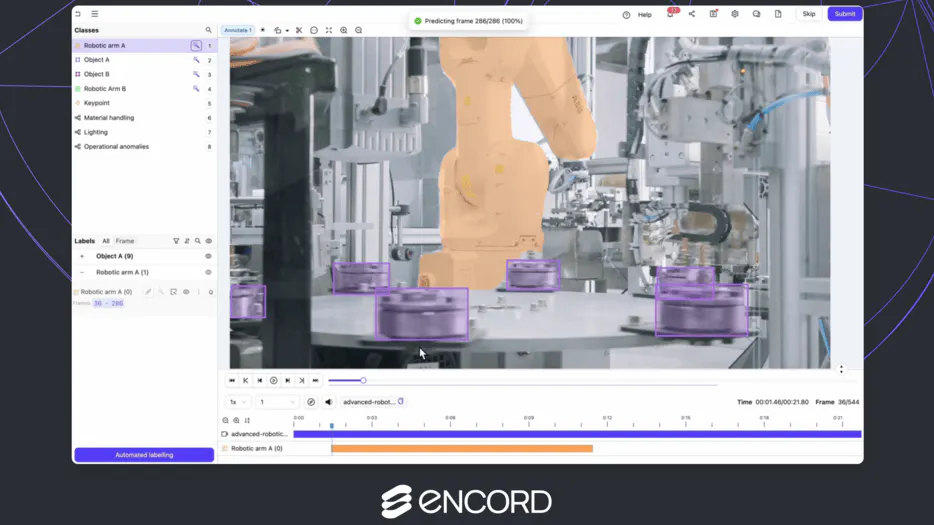Sort labels with the sort icon
This screenshot has height=525, width=934.
(187, 241)
